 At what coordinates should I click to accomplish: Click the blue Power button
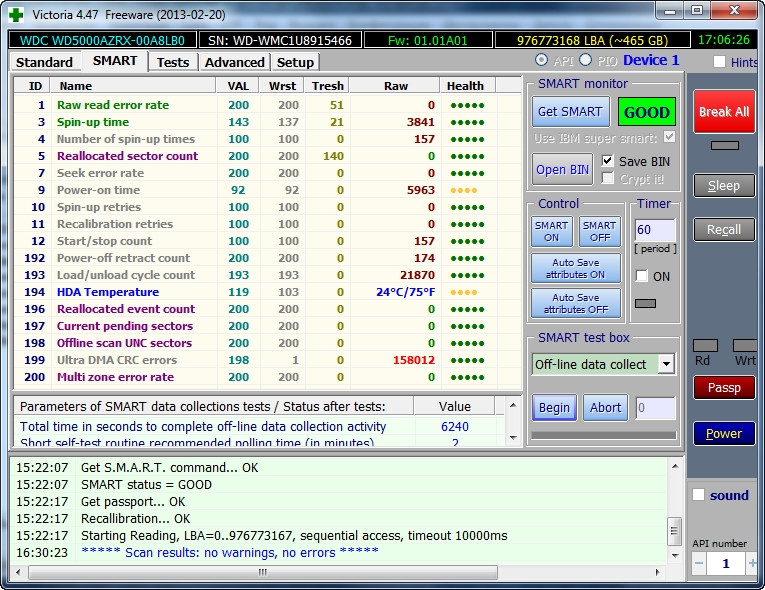point(724,433)
